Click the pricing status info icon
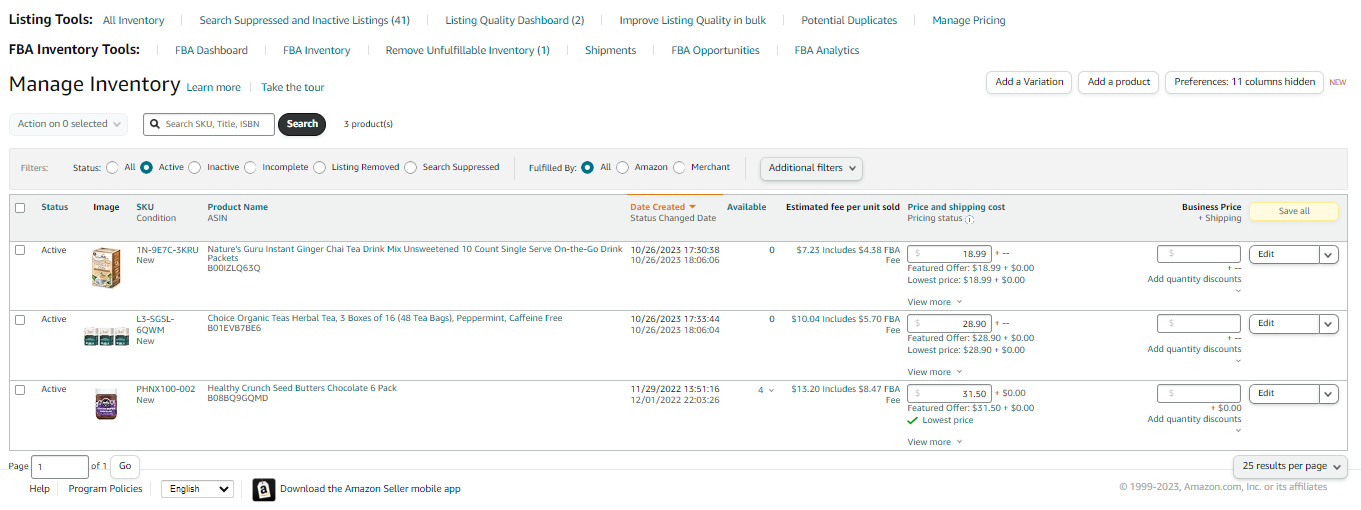This screenshot has height=510, width=1361. click(x=970, y=219)
